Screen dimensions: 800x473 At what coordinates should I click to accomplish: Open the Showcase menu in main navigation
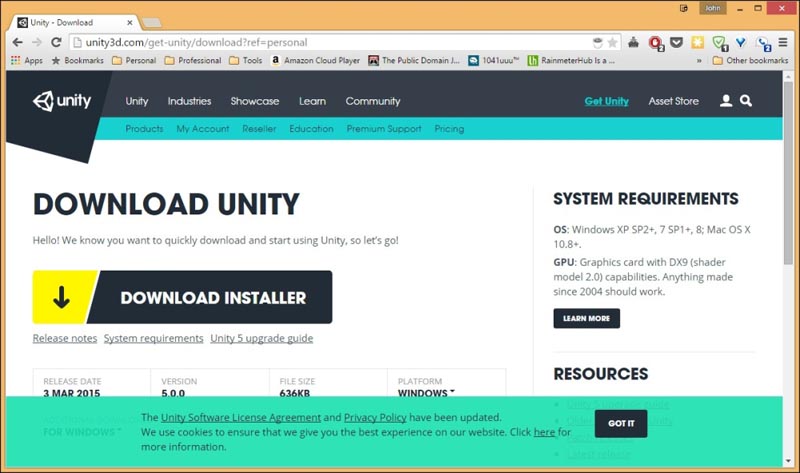[x=255, y=101]
